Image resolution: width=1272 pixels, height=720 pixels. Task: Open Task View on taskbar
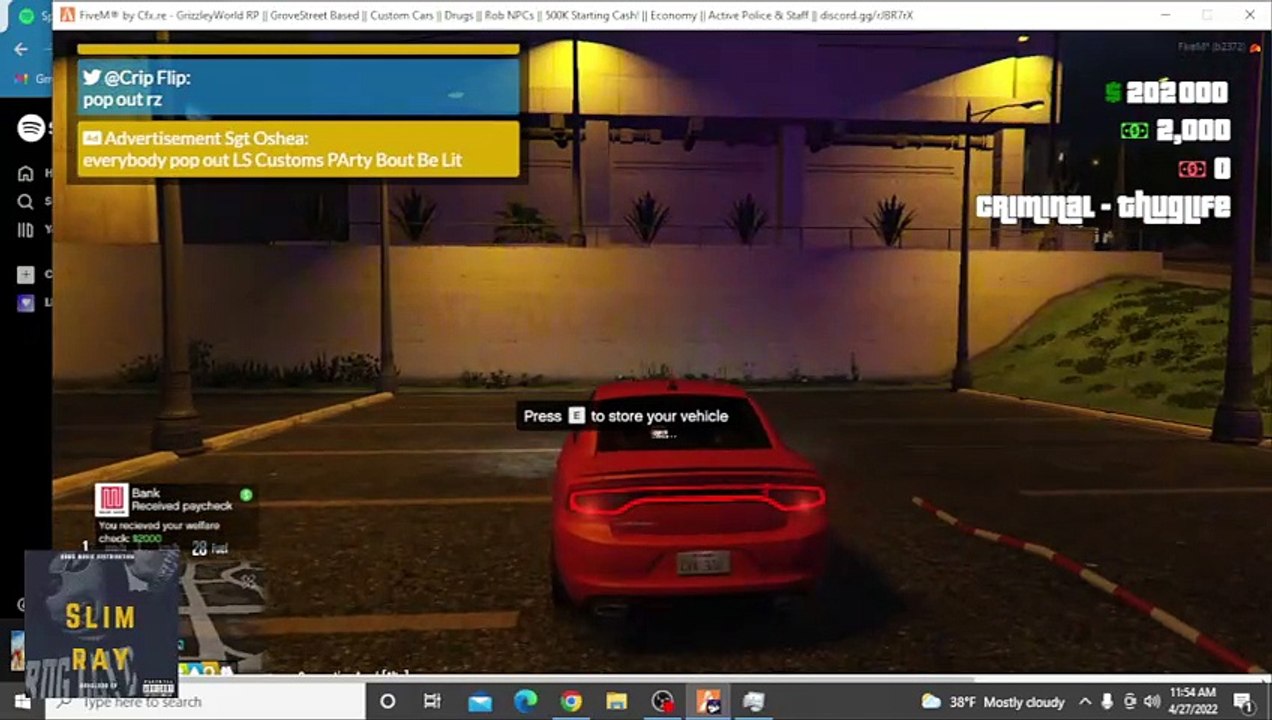point(432,702)
